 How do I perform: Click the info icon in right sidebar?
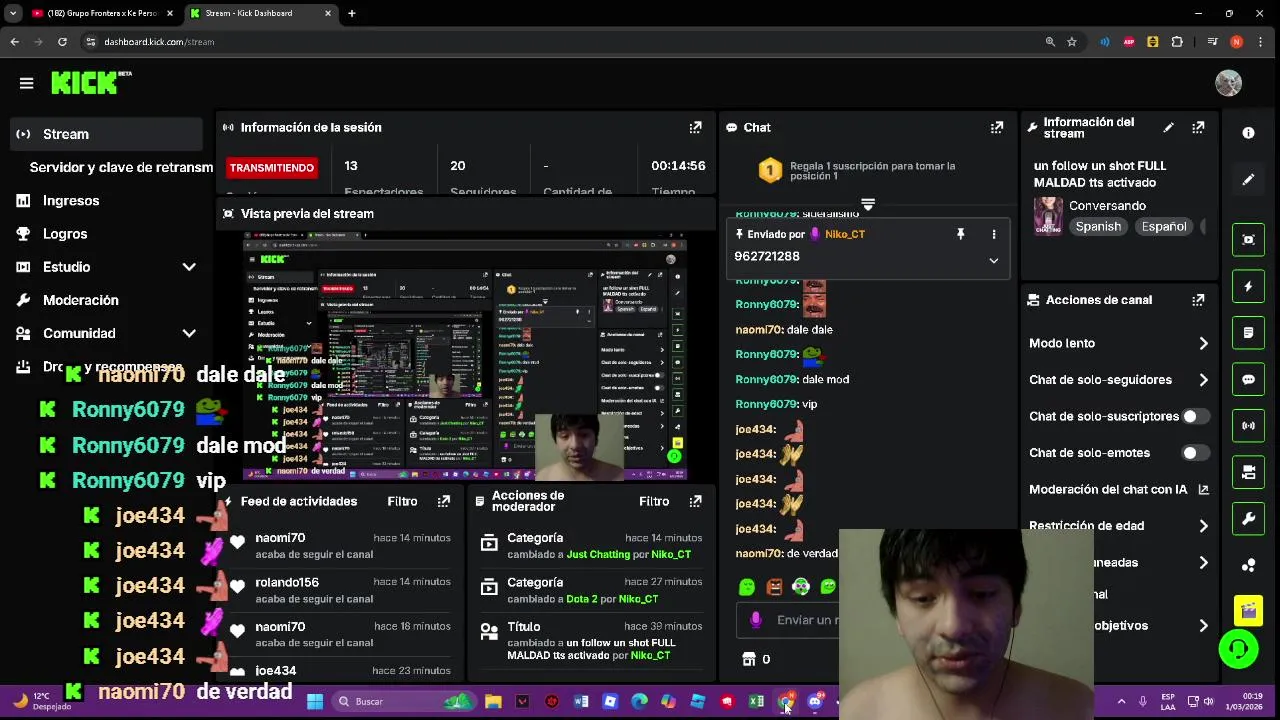point(1248,133)
